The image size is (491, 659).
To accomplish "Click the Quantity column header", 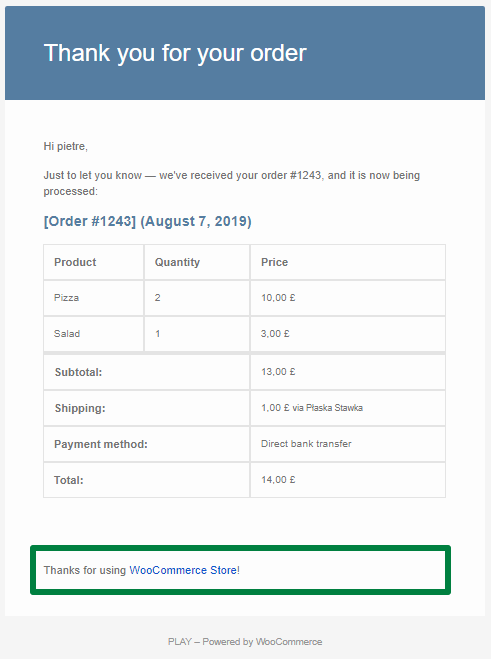I will tap(177, 262).
